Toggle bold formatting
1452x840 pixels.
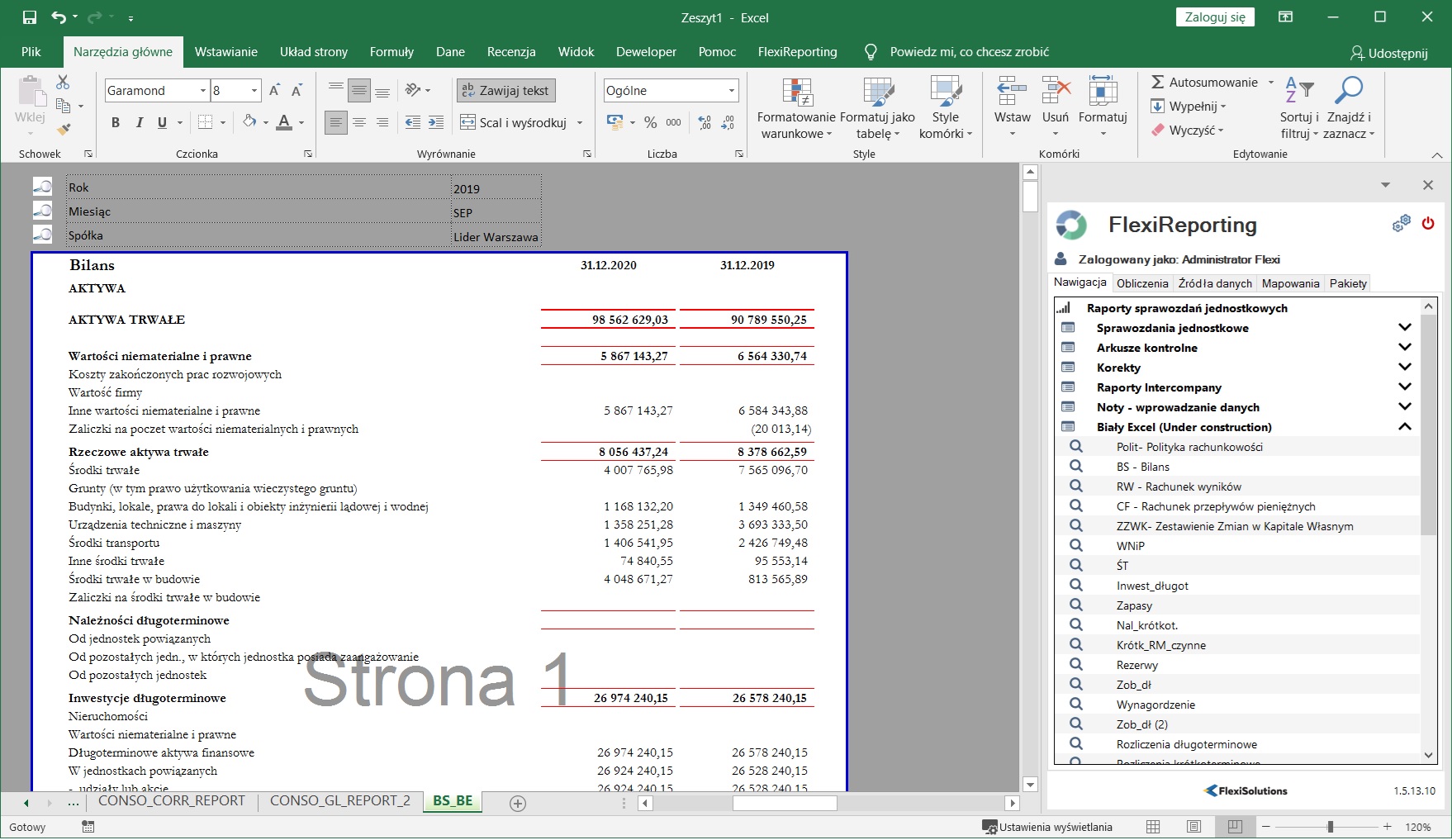click(116, 123)
